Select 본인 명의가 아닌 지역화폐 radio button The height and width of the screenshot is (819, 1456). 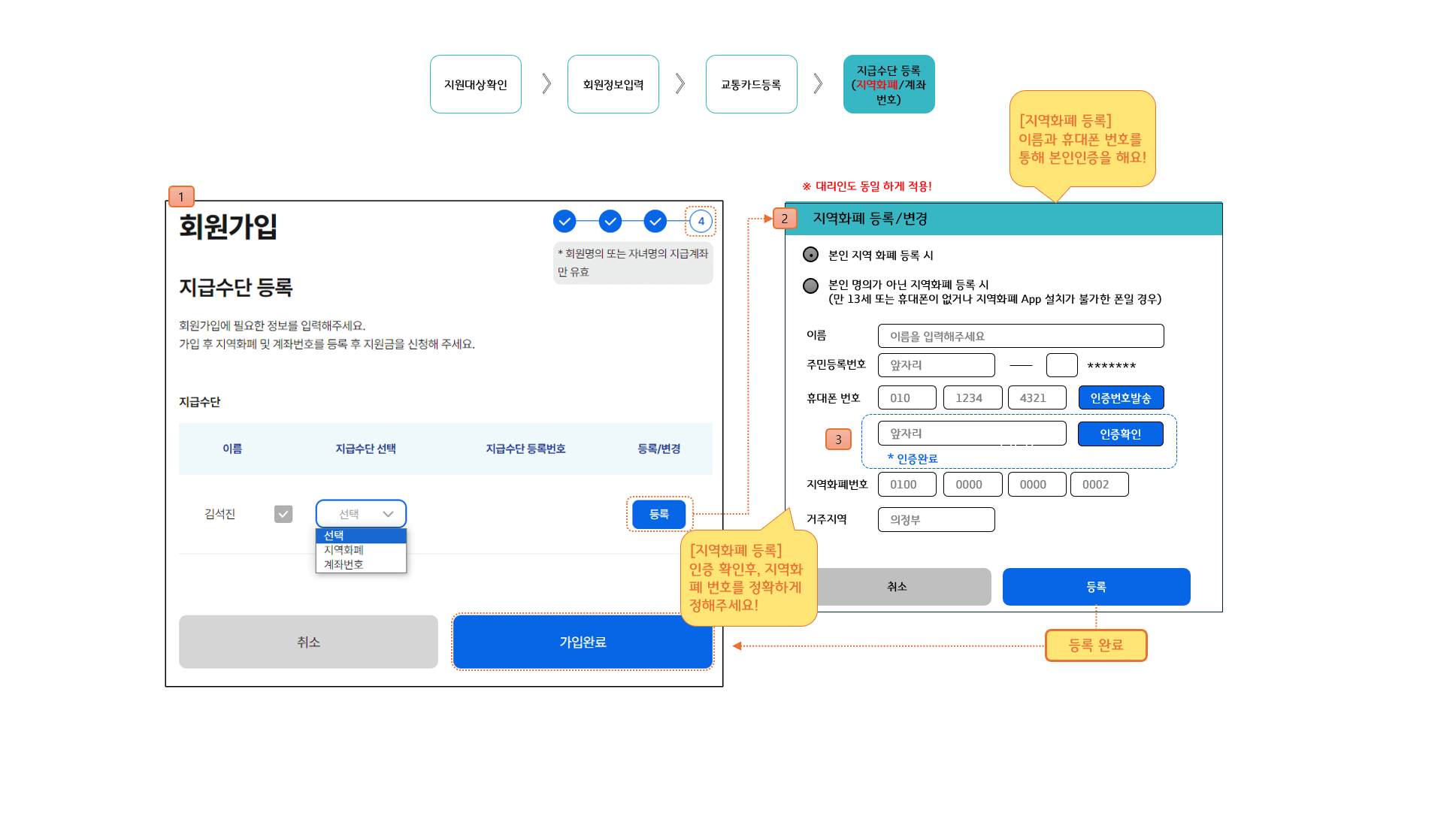[810, 286]
